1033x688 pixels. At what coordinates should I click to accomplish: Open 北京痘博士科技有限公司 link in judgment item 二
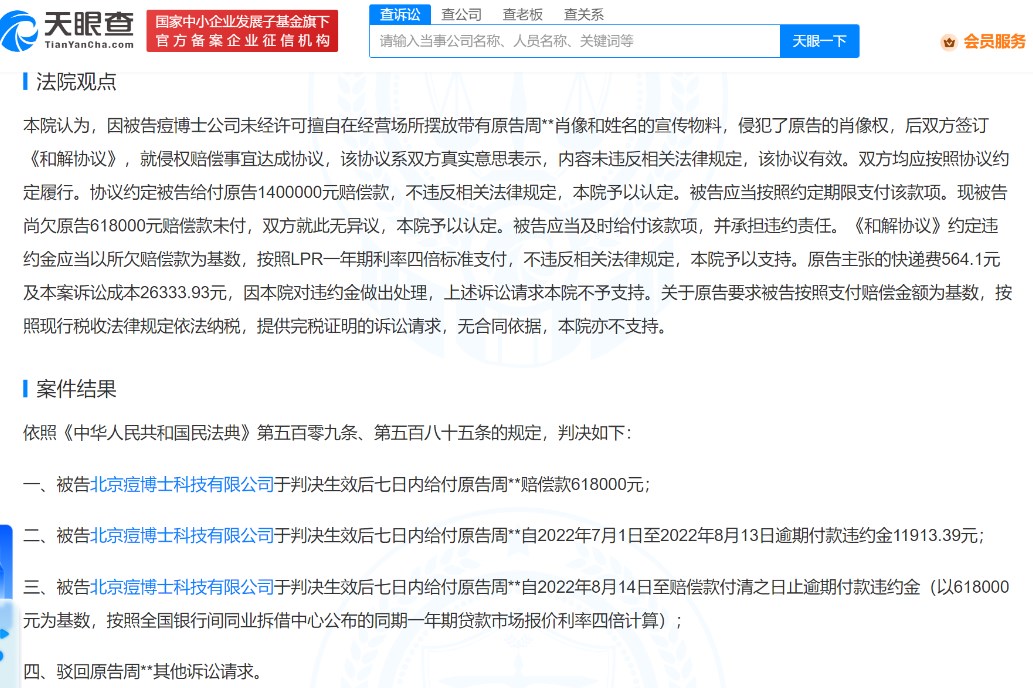click(x=182, y=535)
